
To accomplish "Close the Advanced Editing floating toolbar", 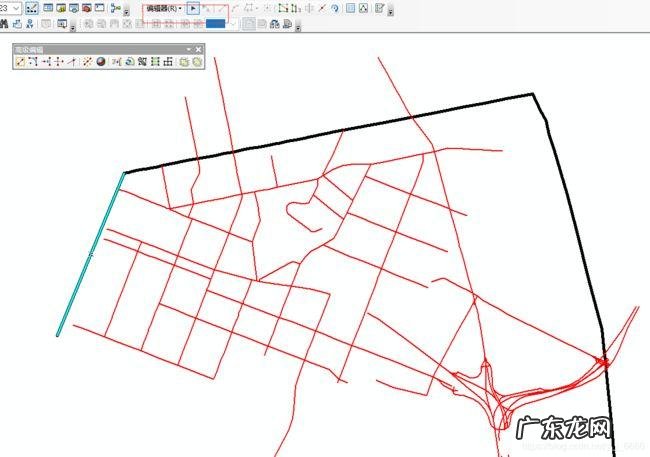I will [x=198, y=49].
